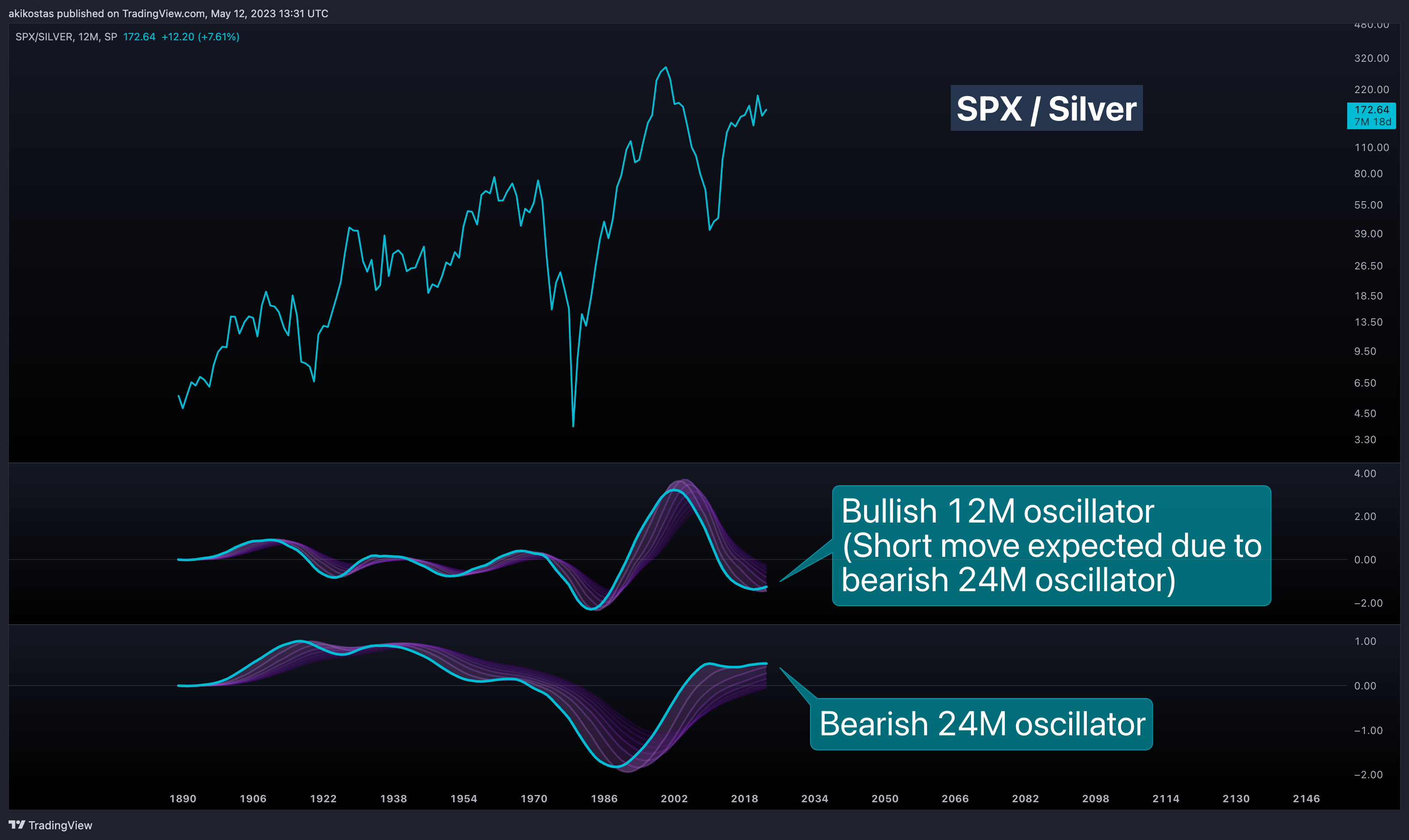Select the Bullish 12M oscillator callout

1051,545
